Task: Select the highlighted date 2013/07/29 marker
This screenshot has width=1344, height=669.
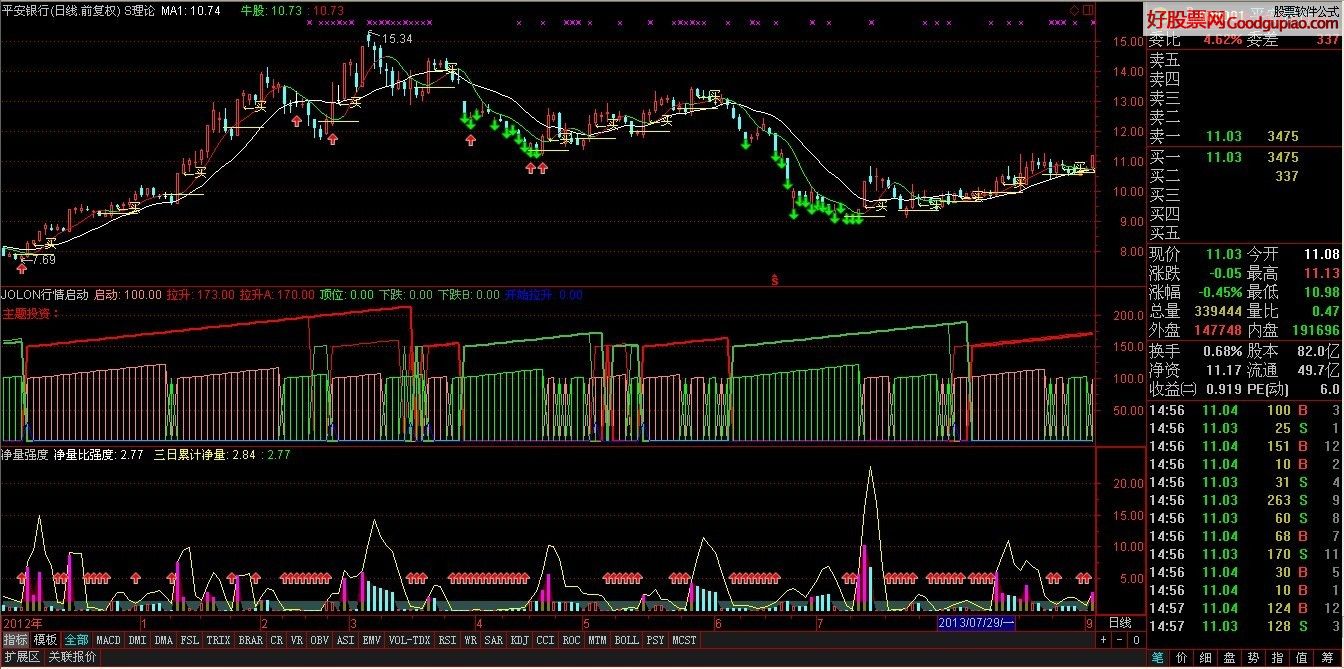Action: [x=977, y=623]
